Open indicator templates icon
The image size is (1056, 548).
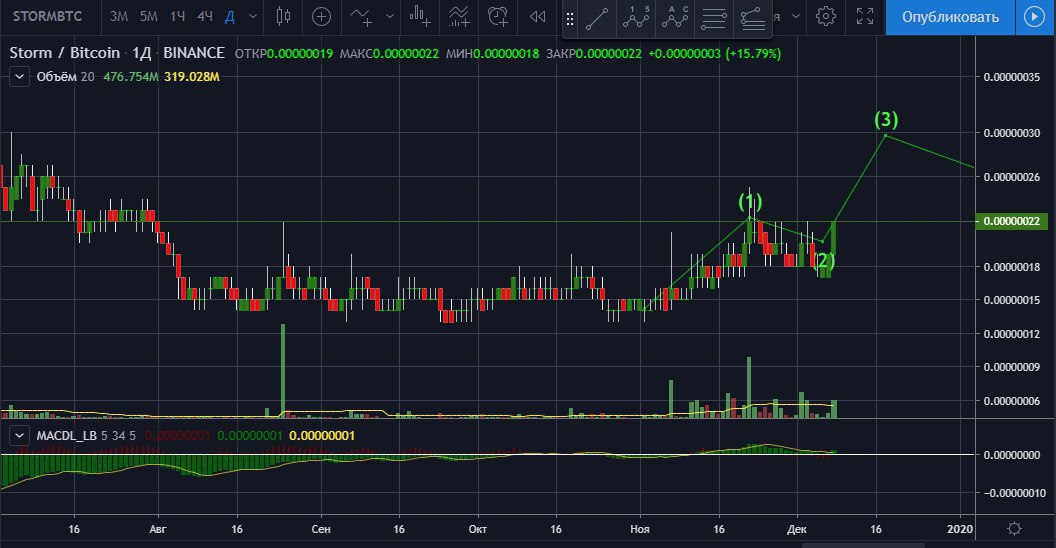tap(459, 16)
